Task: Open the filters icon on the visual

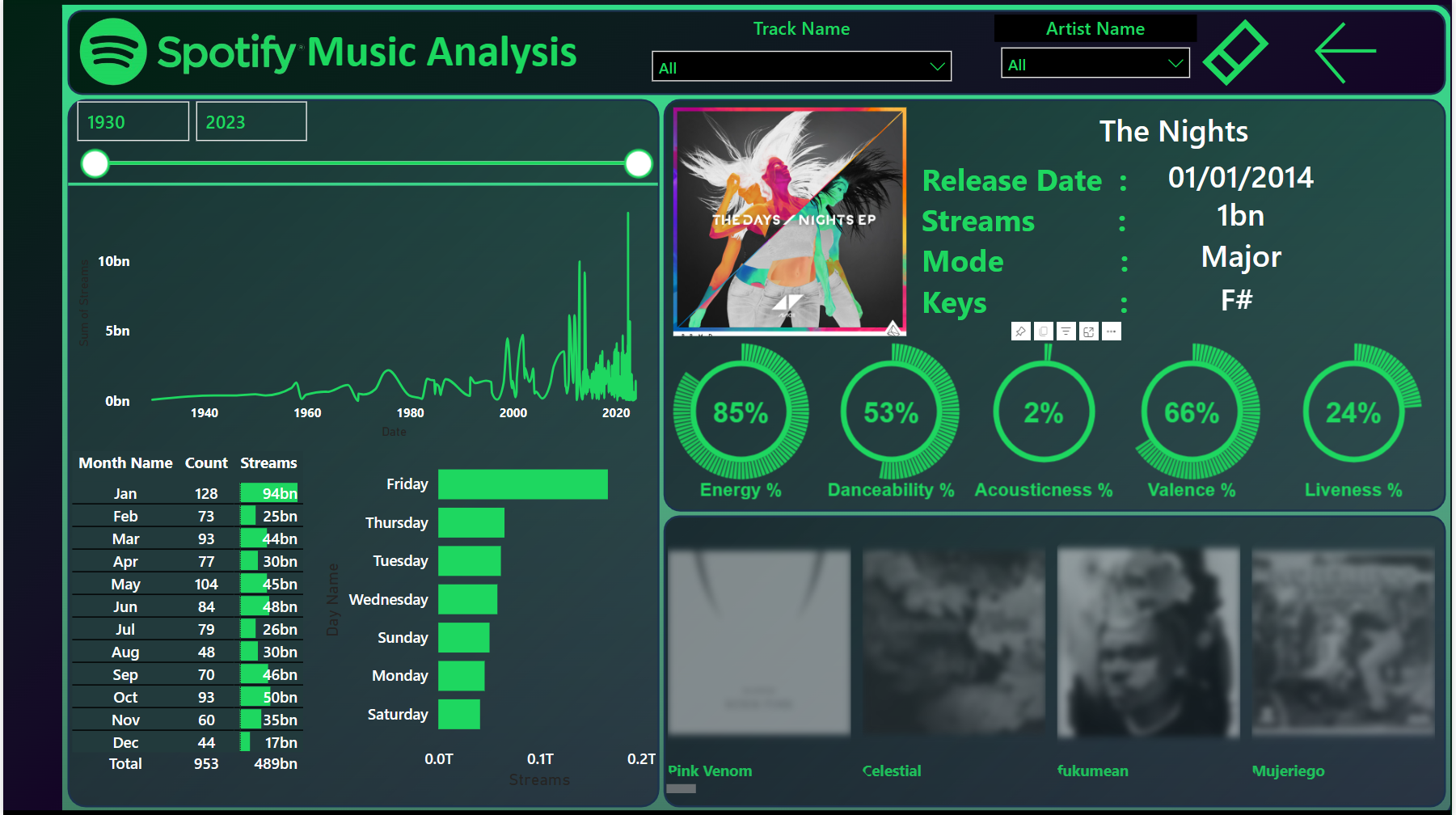Action: [1066, 331]
